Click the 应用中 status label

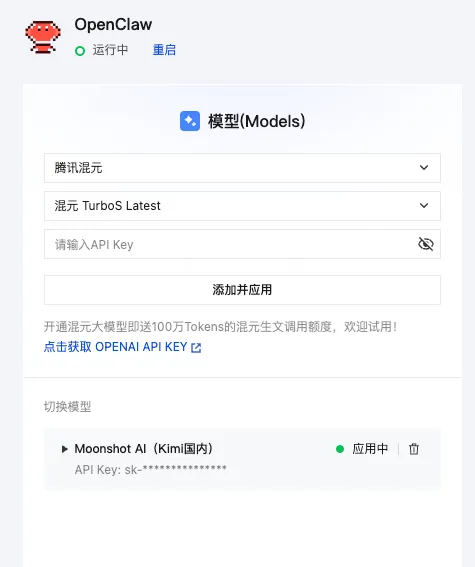(370, 449)
